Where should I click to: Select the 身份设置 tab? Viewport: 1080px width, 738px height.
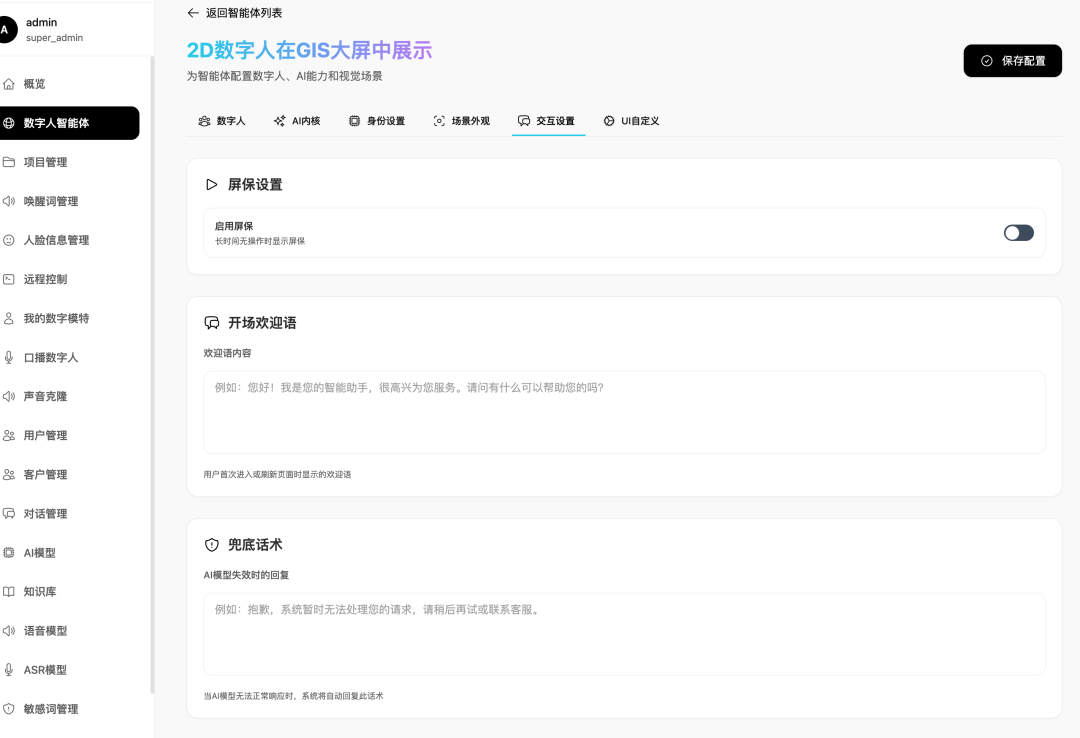pyautogui.click(x=377, y=121)
